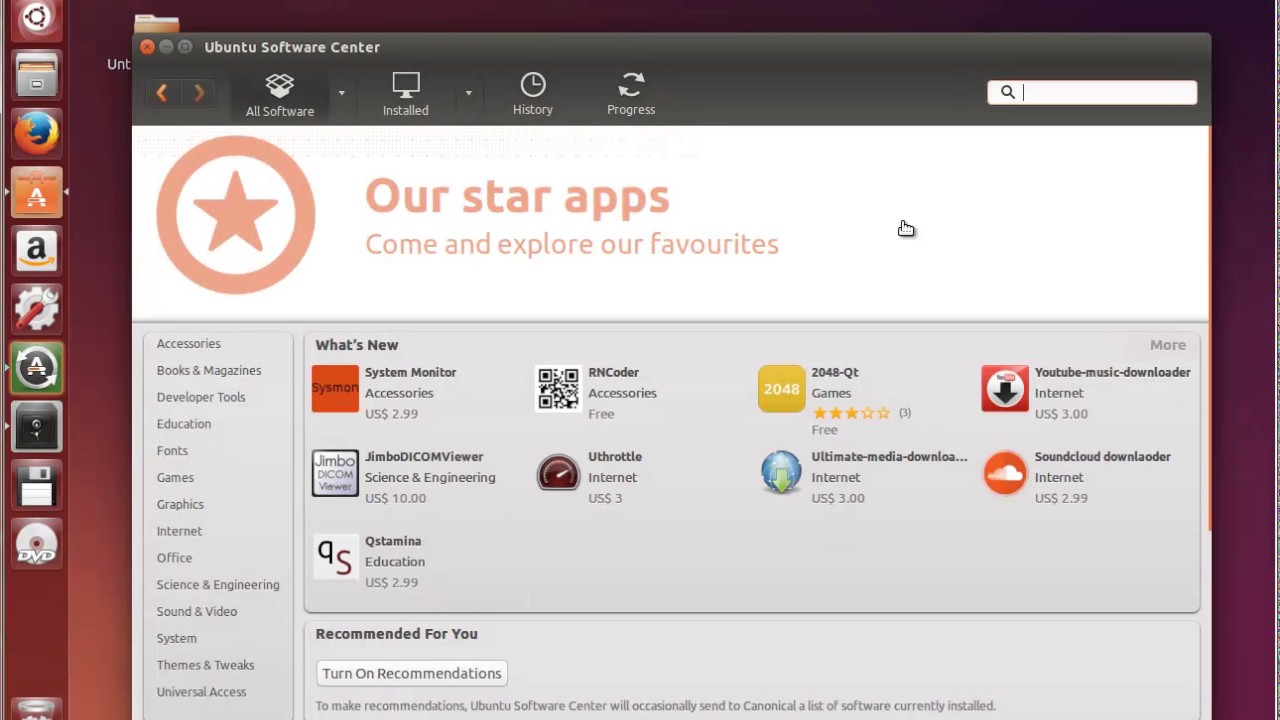The width and height of the screenshot is (1280, 720).
Task: Click the Recommended For You heading
Action: point(396,634)
